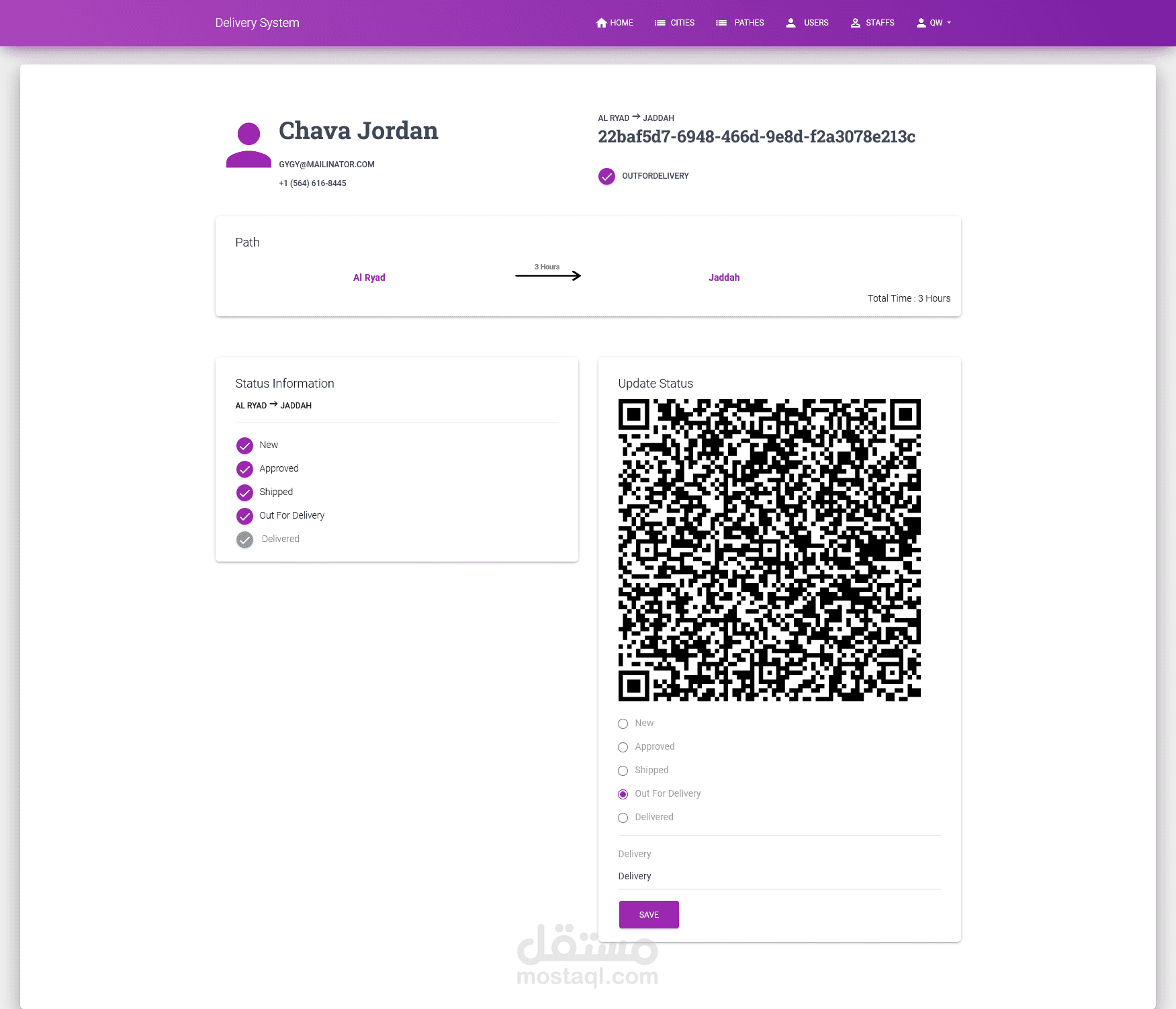Click the QR code image
The height and width of the screenshot is (1009, 1176).
[x=769, y=550]
